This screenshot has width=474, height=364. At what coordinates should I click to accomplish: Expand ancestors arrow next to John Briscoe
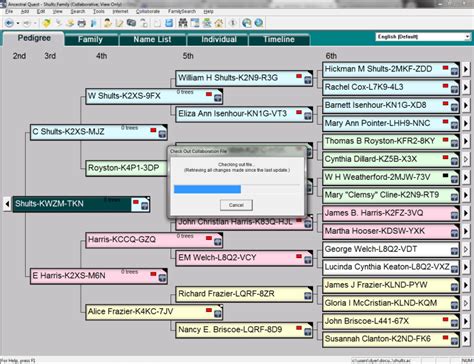click(x=466, y=321)
